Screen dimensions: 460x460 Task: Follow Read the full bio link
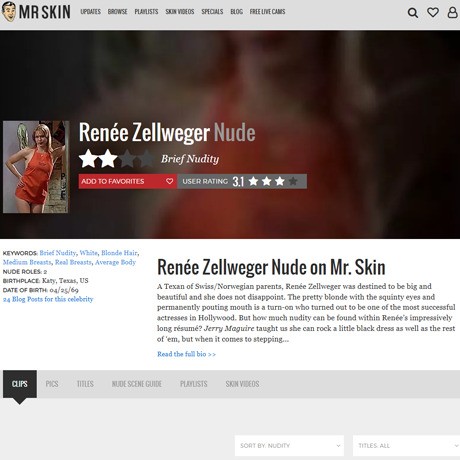(x=186, y=354)
